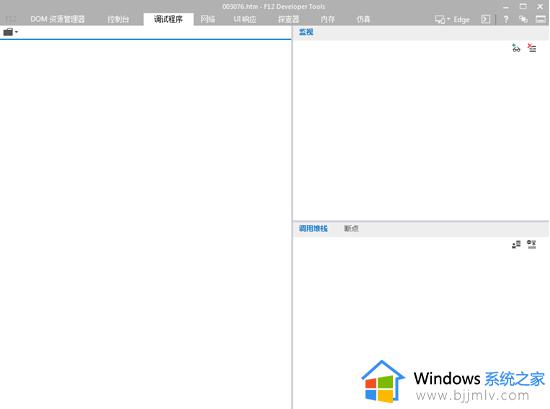Click the unpin developer tools icon

point(523,20)
